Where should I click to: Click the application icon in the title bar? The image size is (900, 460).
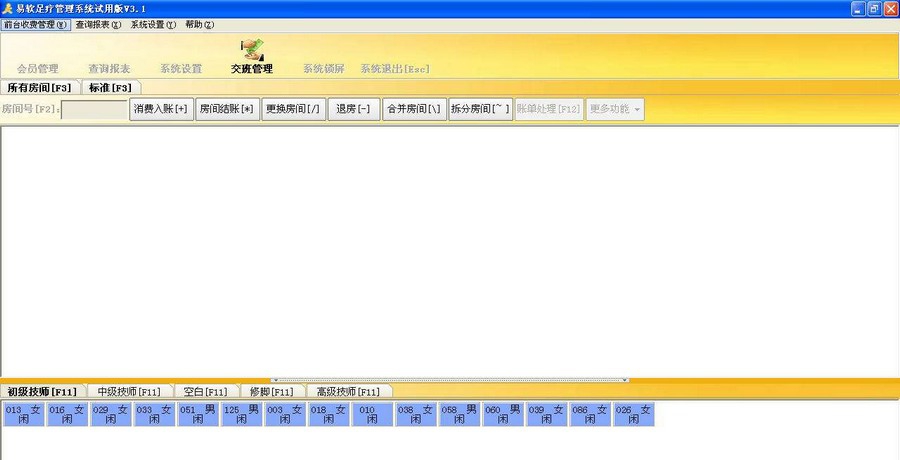pos(7,9)
